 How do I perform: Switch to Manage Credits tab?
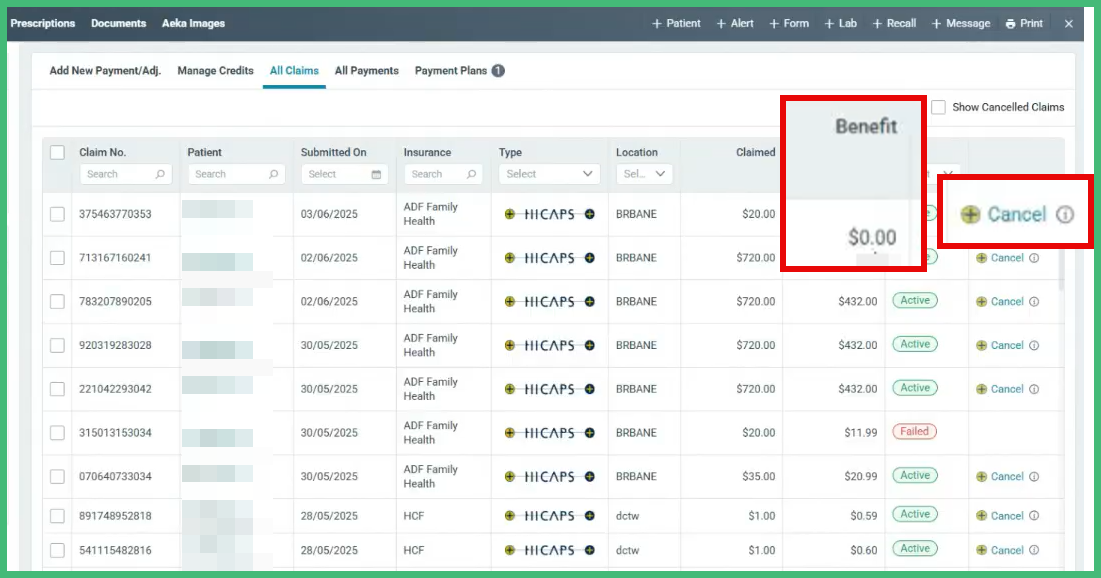215,70
